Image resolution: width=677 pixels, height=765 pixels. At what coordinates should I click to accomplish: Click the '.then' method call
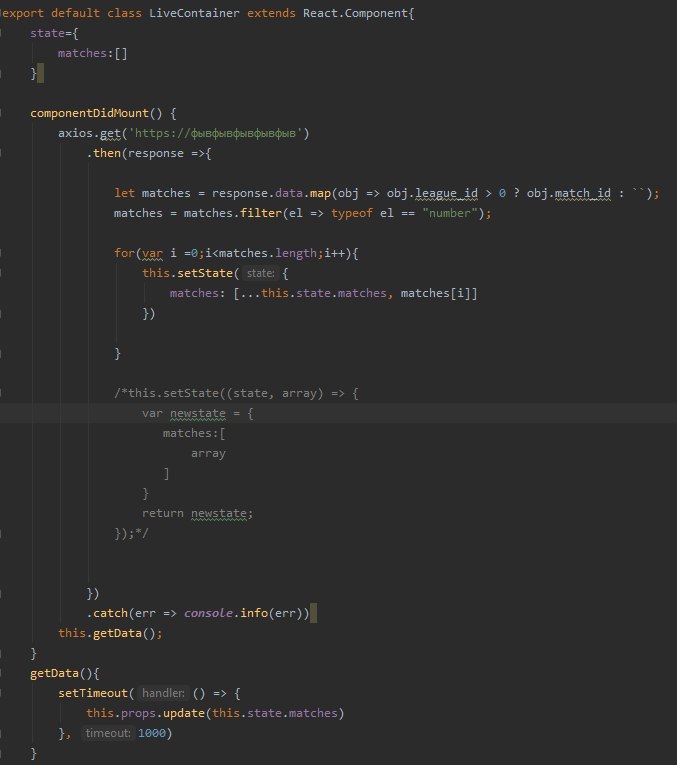[103, 153]
